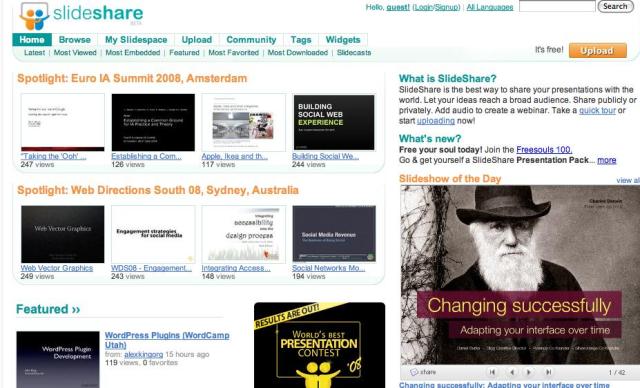Click the SlideShare logo icon
The width and height of the screenshot is (640, 388).
(34, 16)
